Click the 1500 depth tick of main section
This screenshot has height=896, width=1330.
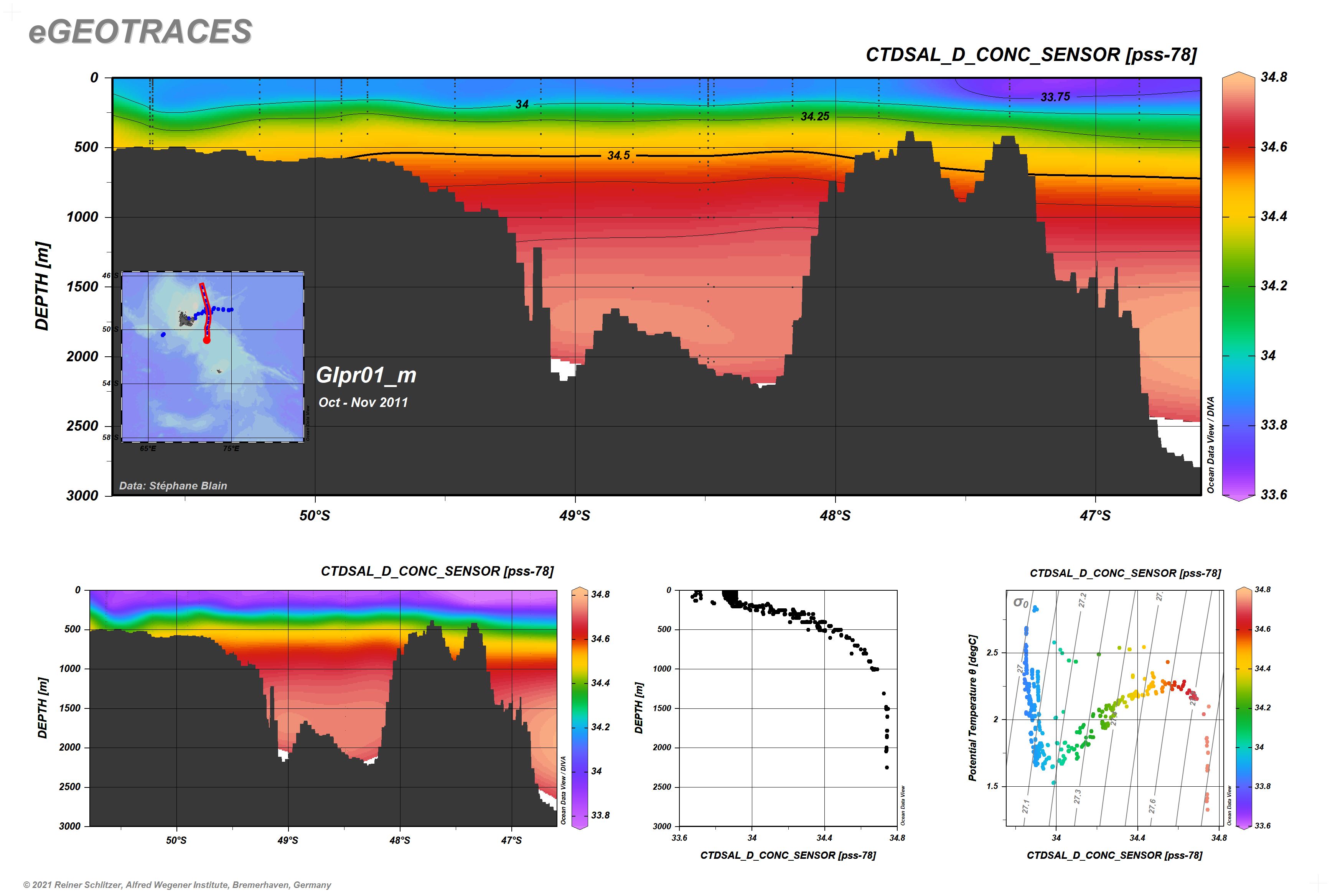[82, 287]
